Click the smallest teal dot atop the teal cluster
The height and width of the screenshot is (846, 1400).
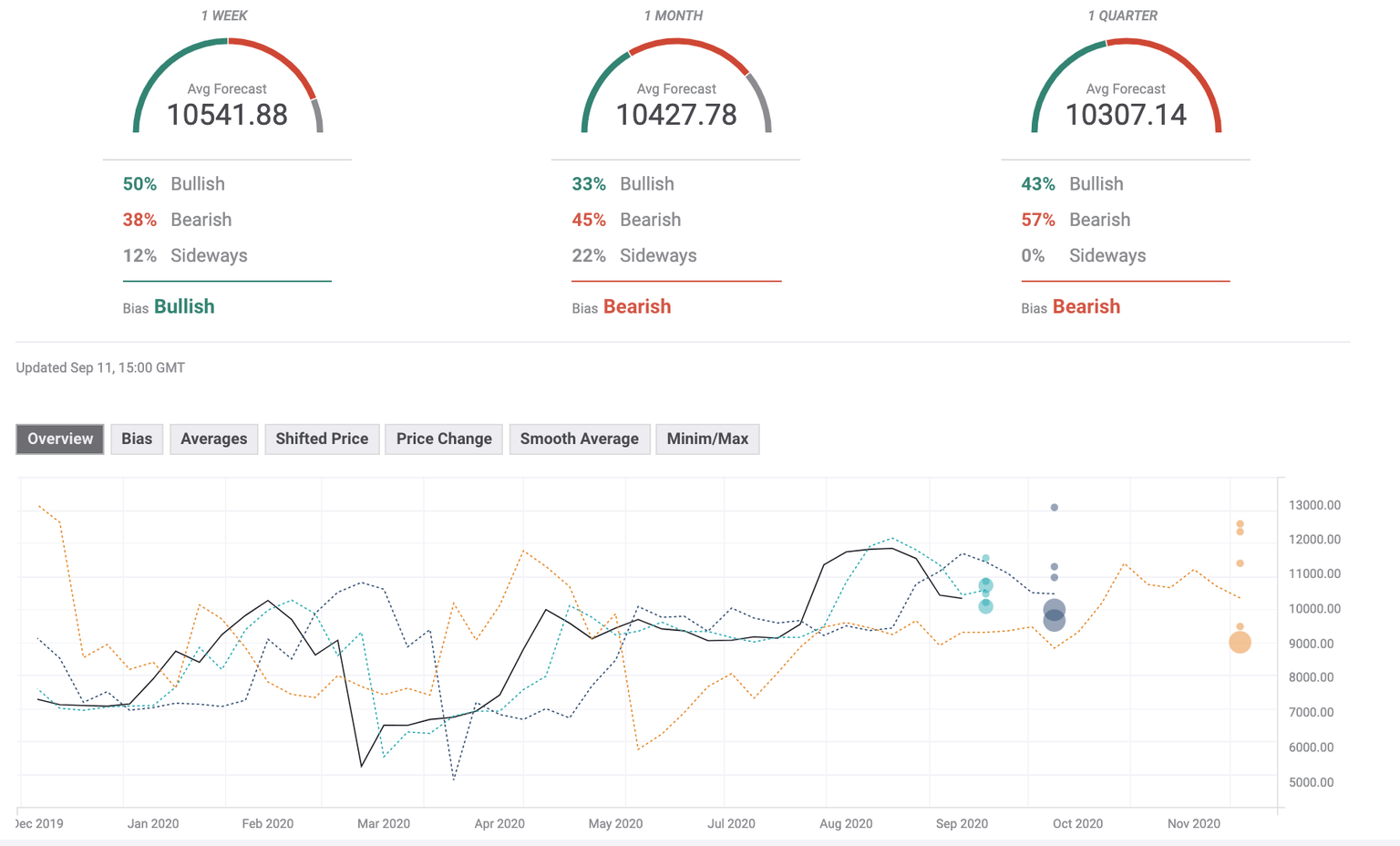tap(985, 558)
